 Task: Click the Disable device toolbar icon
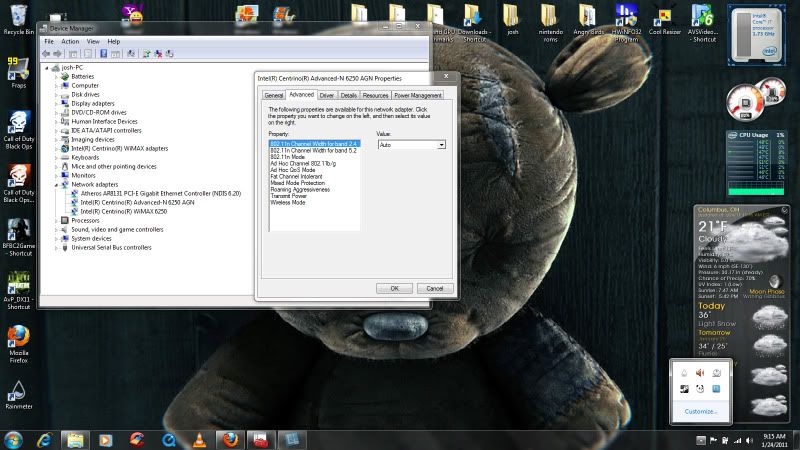coord(170,54)
